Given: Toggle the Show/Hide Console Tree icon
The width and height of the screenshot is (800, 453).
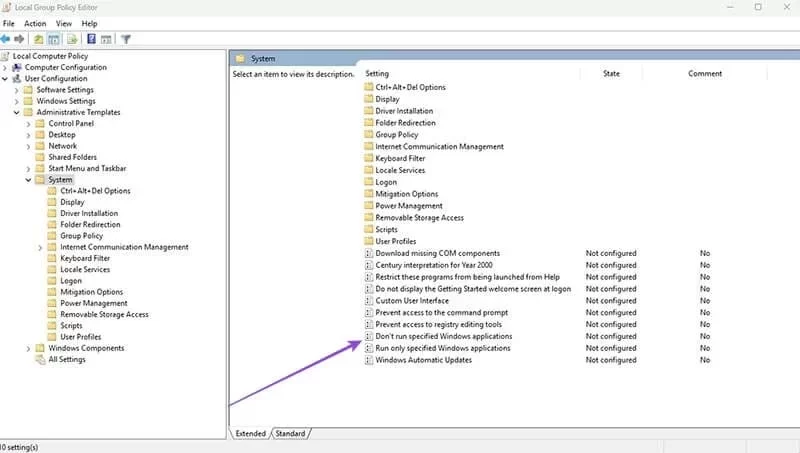Looking at the screenshot, I should (x=54, y=39).
